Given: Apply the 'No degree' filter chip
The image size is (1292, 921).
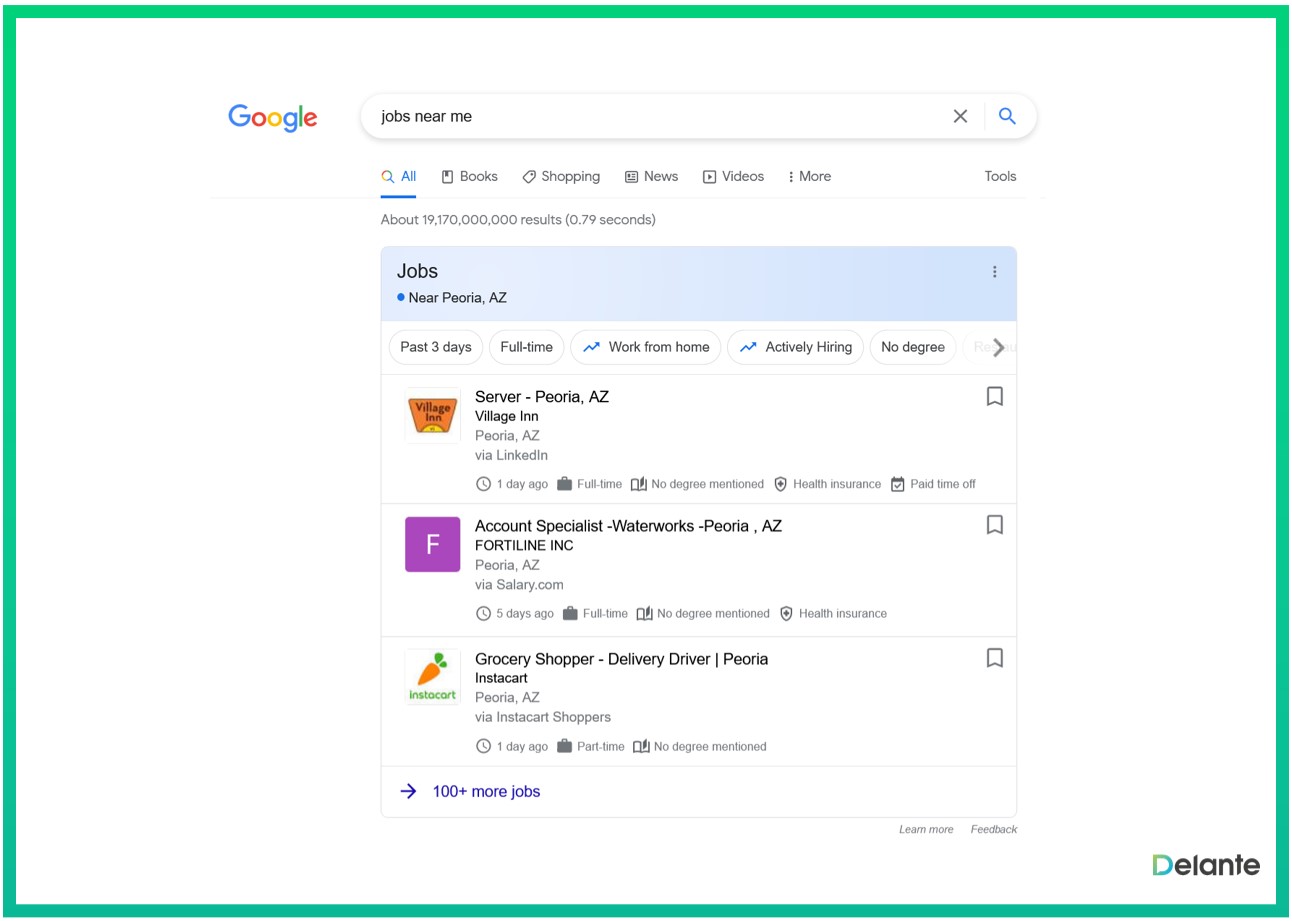Looking at the screenshot, I should click(913, 347).
